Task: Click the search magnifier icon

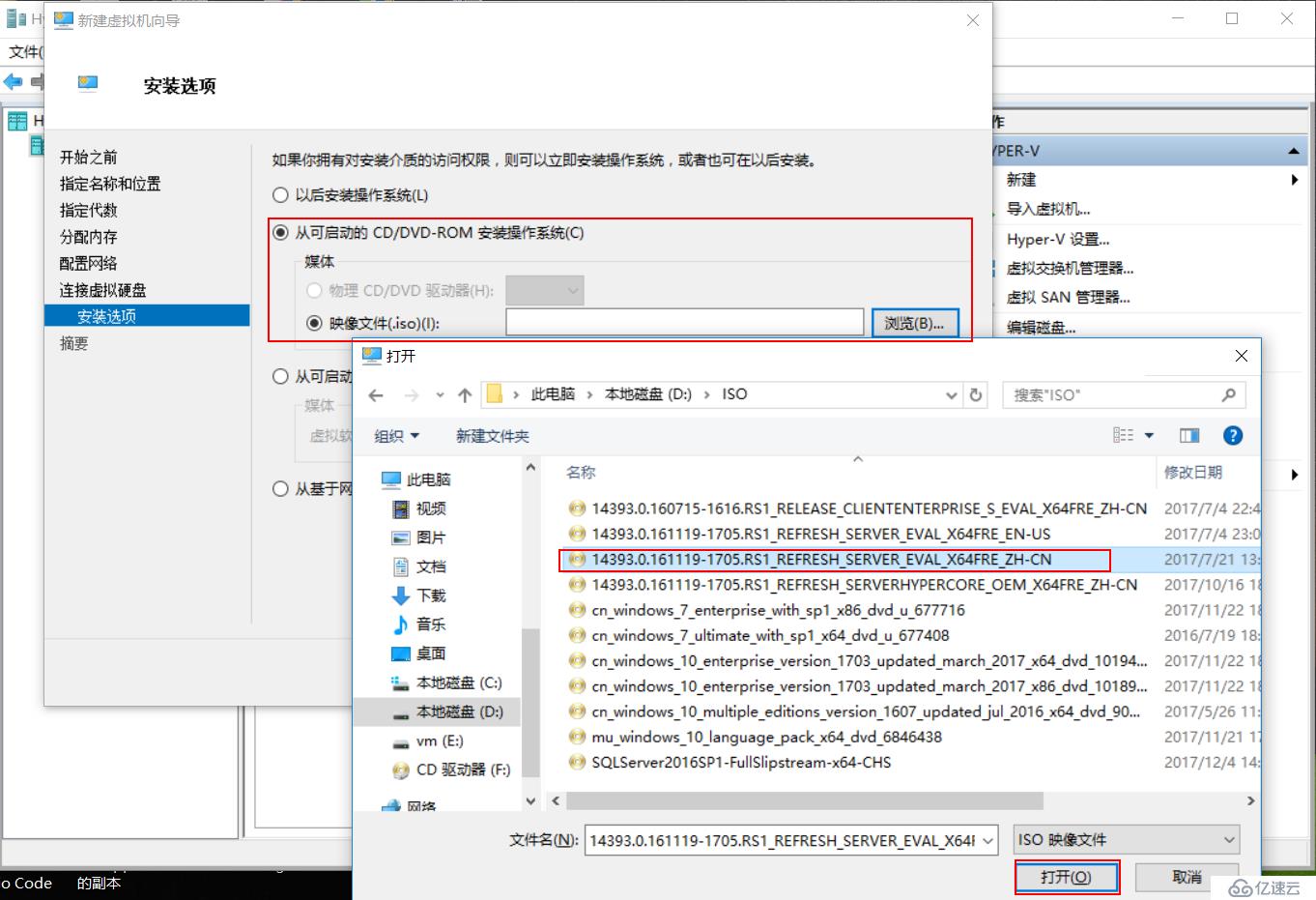Action: 1228,394
